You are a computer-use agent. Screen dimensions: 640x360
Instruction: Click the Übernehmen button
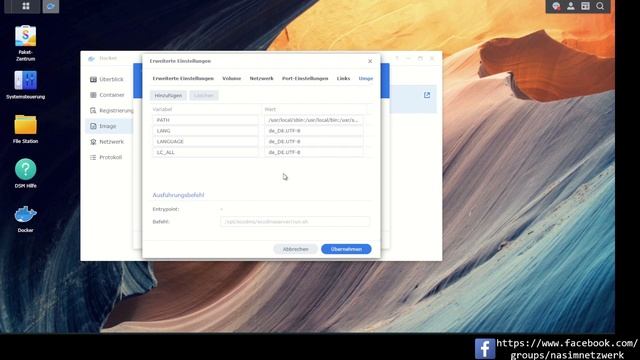[x=346, y=249]
